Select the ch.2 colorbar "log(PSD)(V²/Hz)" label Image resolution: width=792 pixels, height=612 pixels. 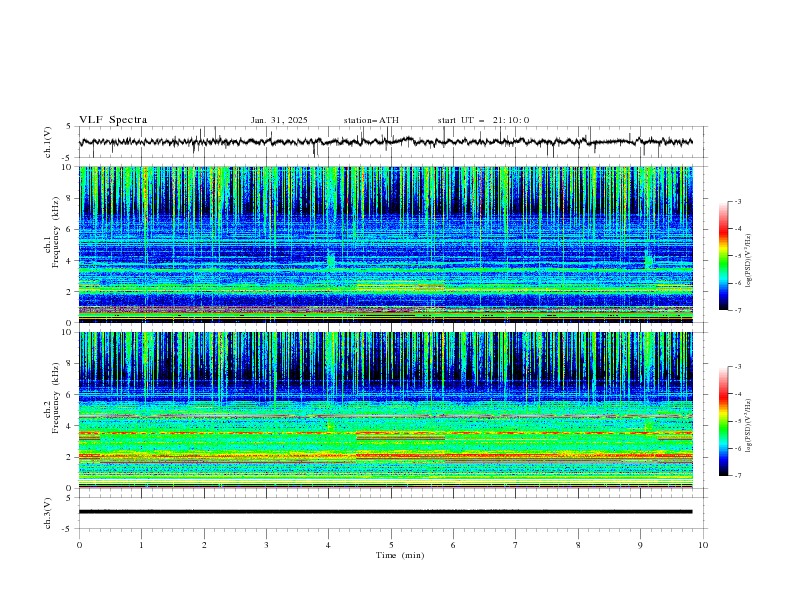(x=749, y=426)
